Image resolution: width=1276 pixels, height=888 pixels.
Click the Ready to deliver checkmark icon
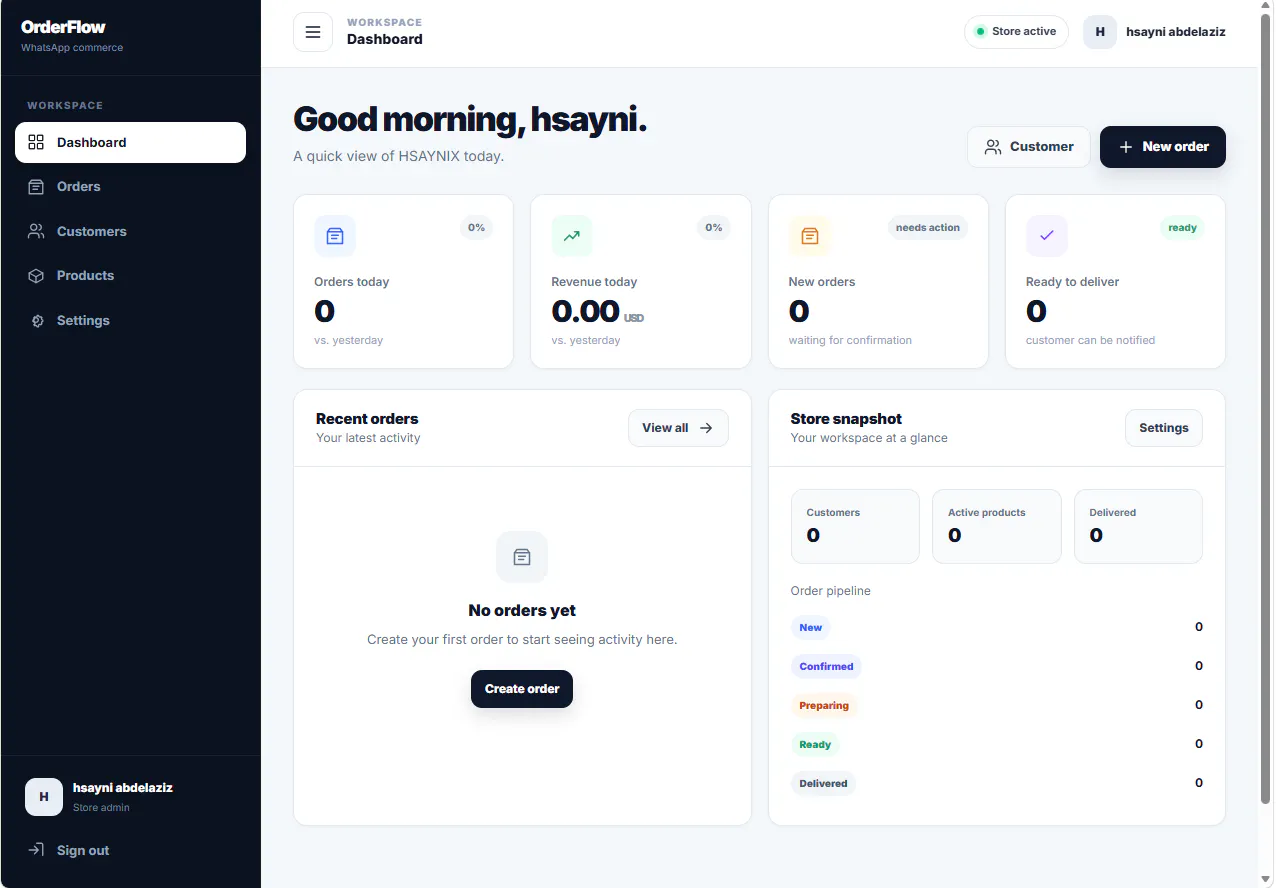pos(1047,236)
